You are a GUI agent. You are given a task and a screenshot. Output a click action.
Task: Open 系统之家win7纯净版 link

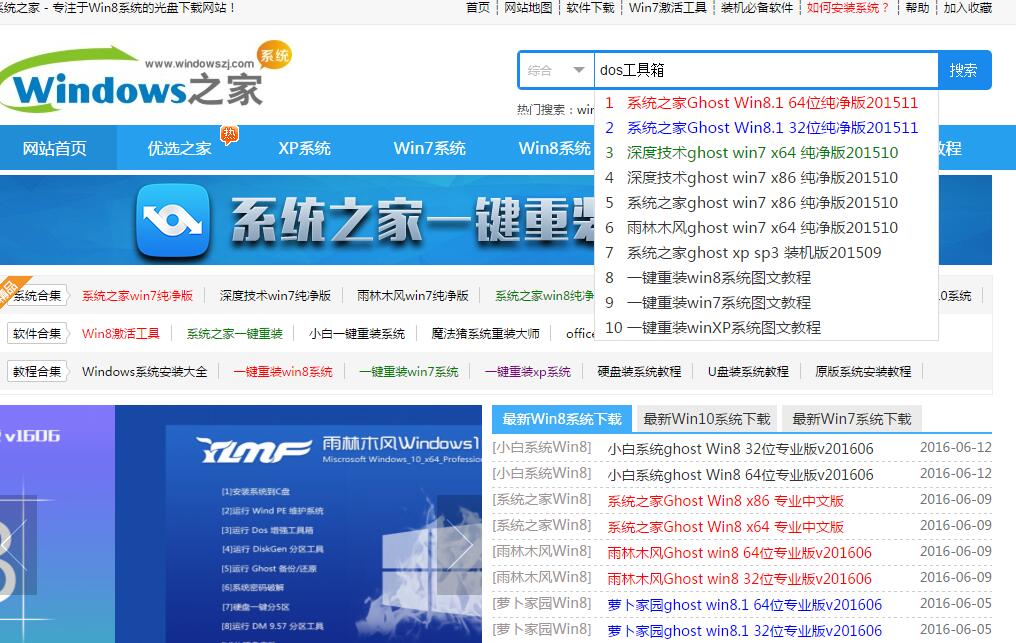click(x=137, y=296)
